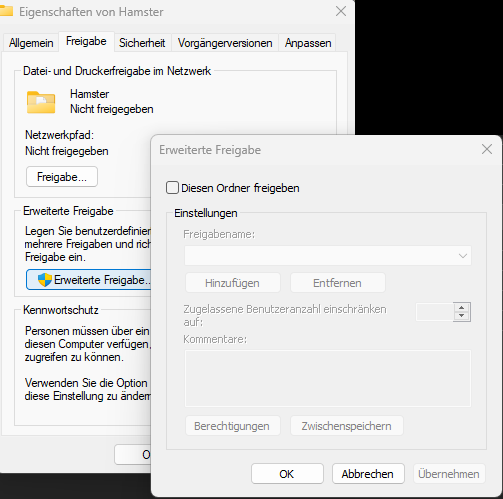Image resolution: width=503 pixels, height=499 pixels.
Task: Confirm with OK in Erweiterte Freigabe
Action: 287,474
